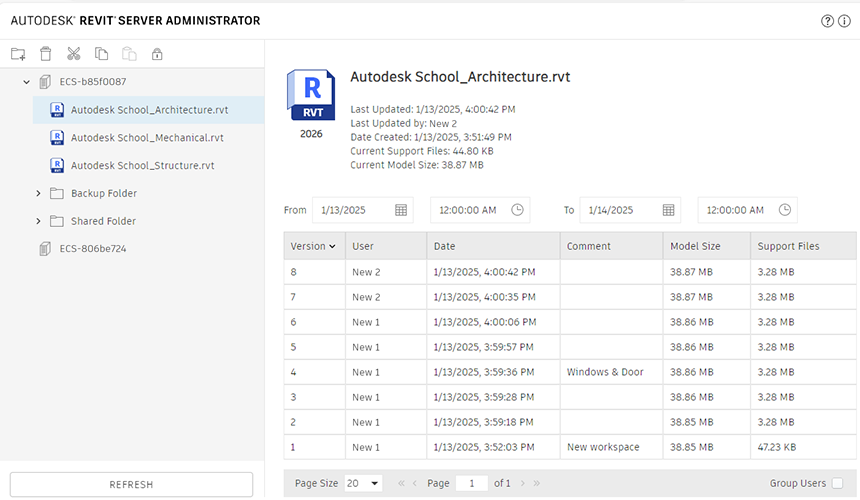Toggle the Group Users checkbox

pyautogui.click(x=837, y=483)
